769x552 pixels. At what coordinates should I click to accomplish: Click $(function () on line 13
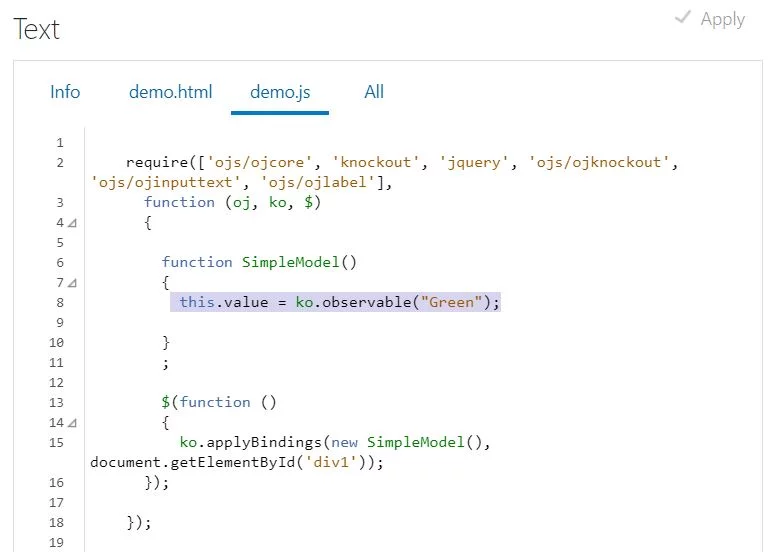(x=219, y=402)
